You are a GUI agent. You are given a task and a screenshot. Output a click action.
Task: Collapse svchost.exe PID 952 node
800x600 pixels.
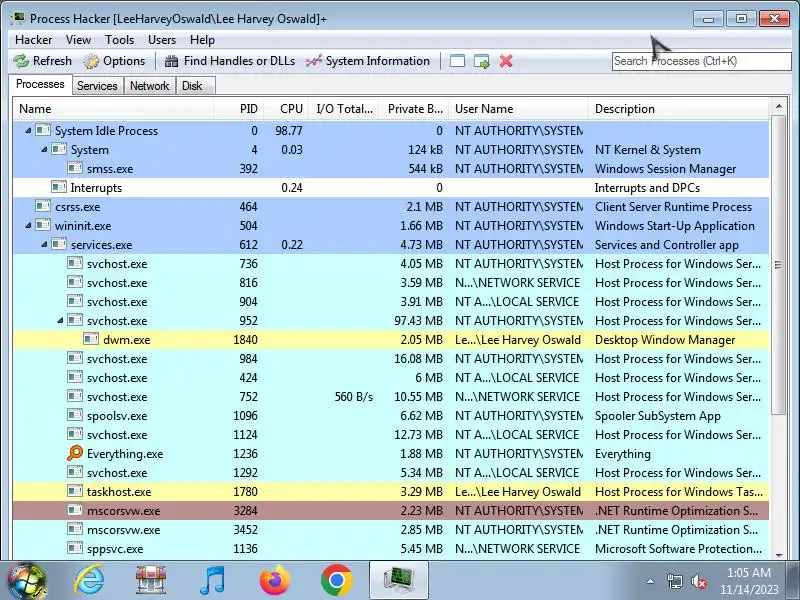[x=60, y=320]
